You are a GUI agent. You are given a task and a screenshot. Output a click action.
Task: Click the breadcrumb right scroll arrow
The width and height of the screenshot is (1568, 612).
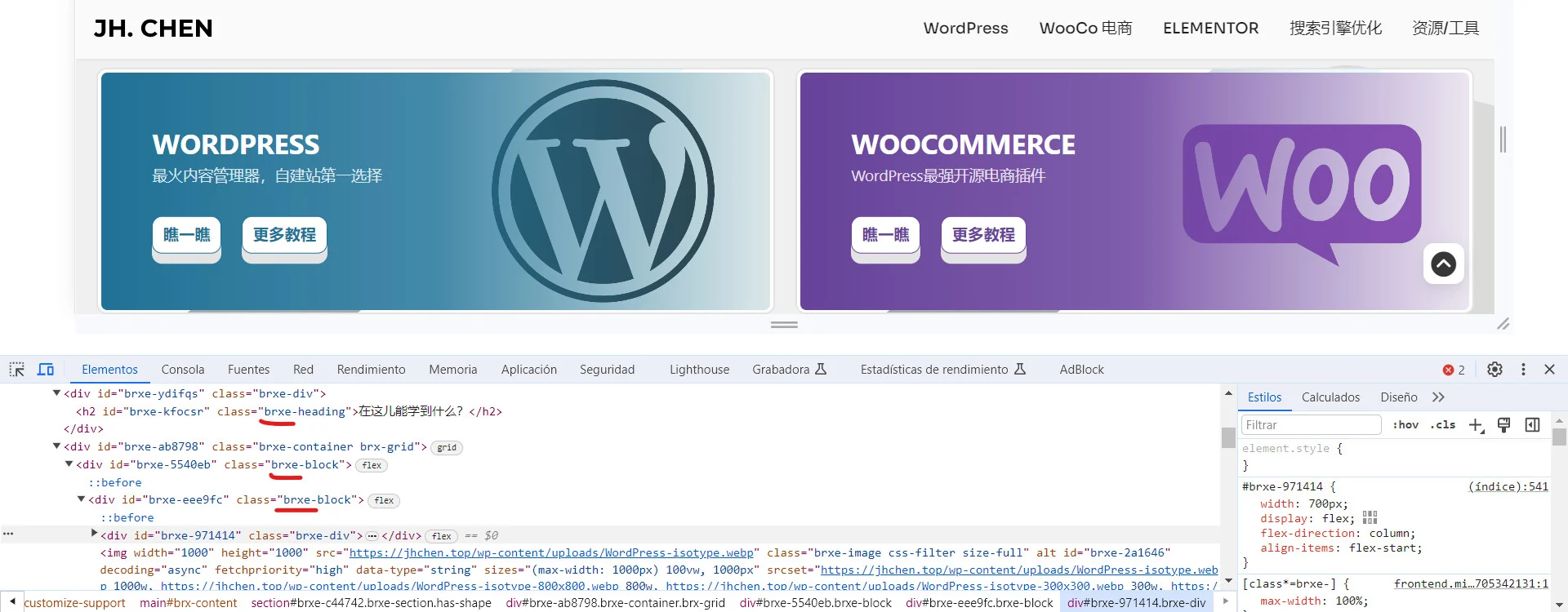(x=1225, y=602)
